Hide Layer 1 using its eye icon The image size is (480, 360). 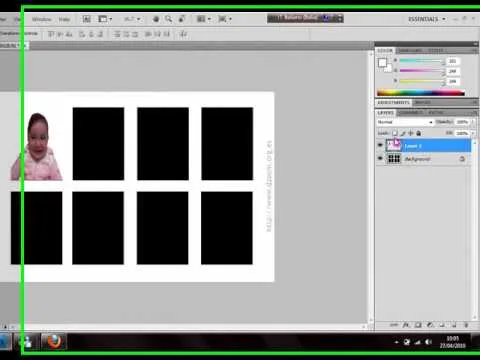[380, 145]
